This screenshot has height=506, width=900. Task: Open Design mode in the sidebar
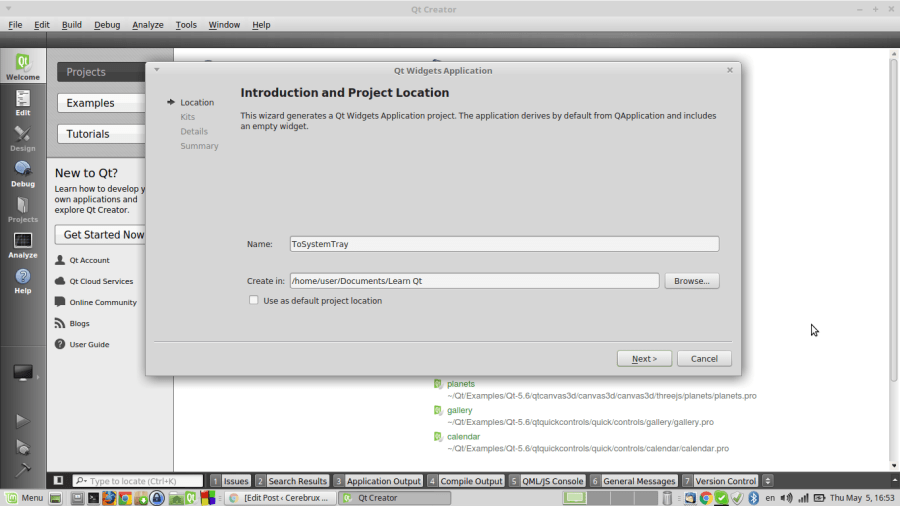[23, 138]
